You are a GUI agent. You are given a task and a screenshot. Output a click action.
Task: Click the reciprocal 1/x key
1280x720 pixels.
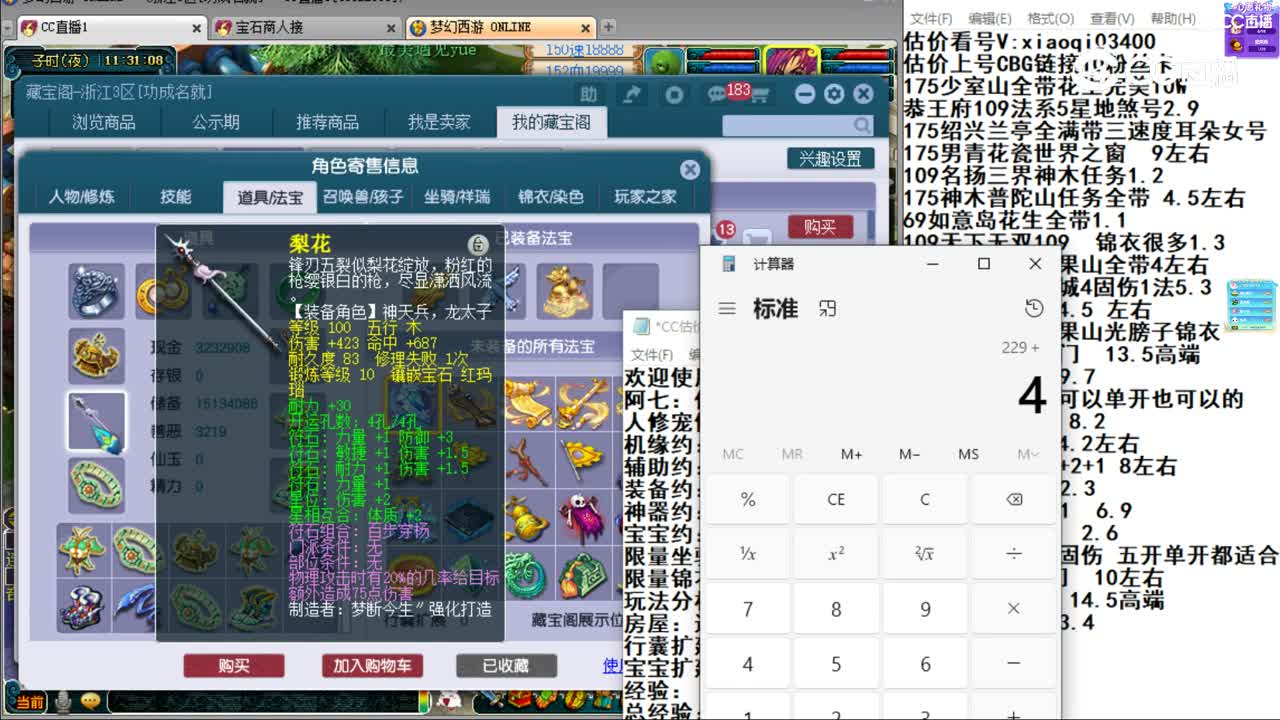[747, 553]
